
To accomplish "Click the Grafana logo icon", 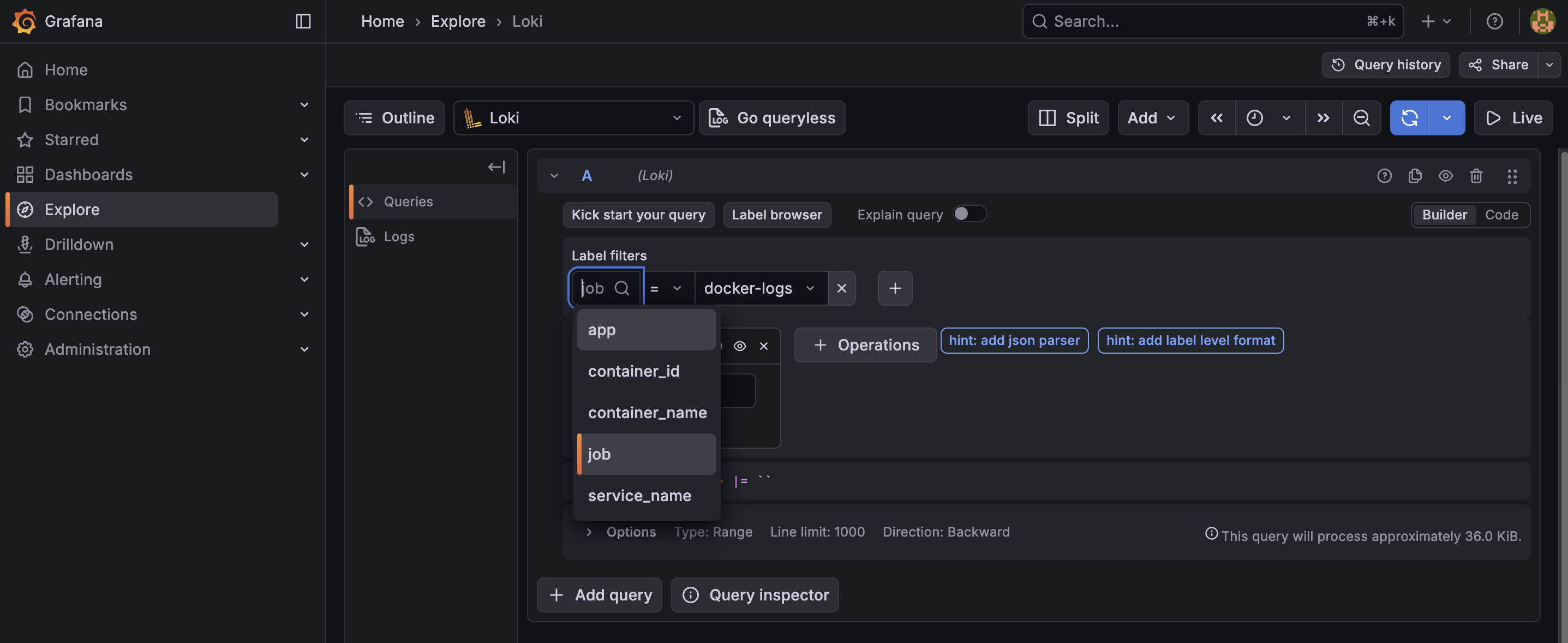I will coord(25,21).
